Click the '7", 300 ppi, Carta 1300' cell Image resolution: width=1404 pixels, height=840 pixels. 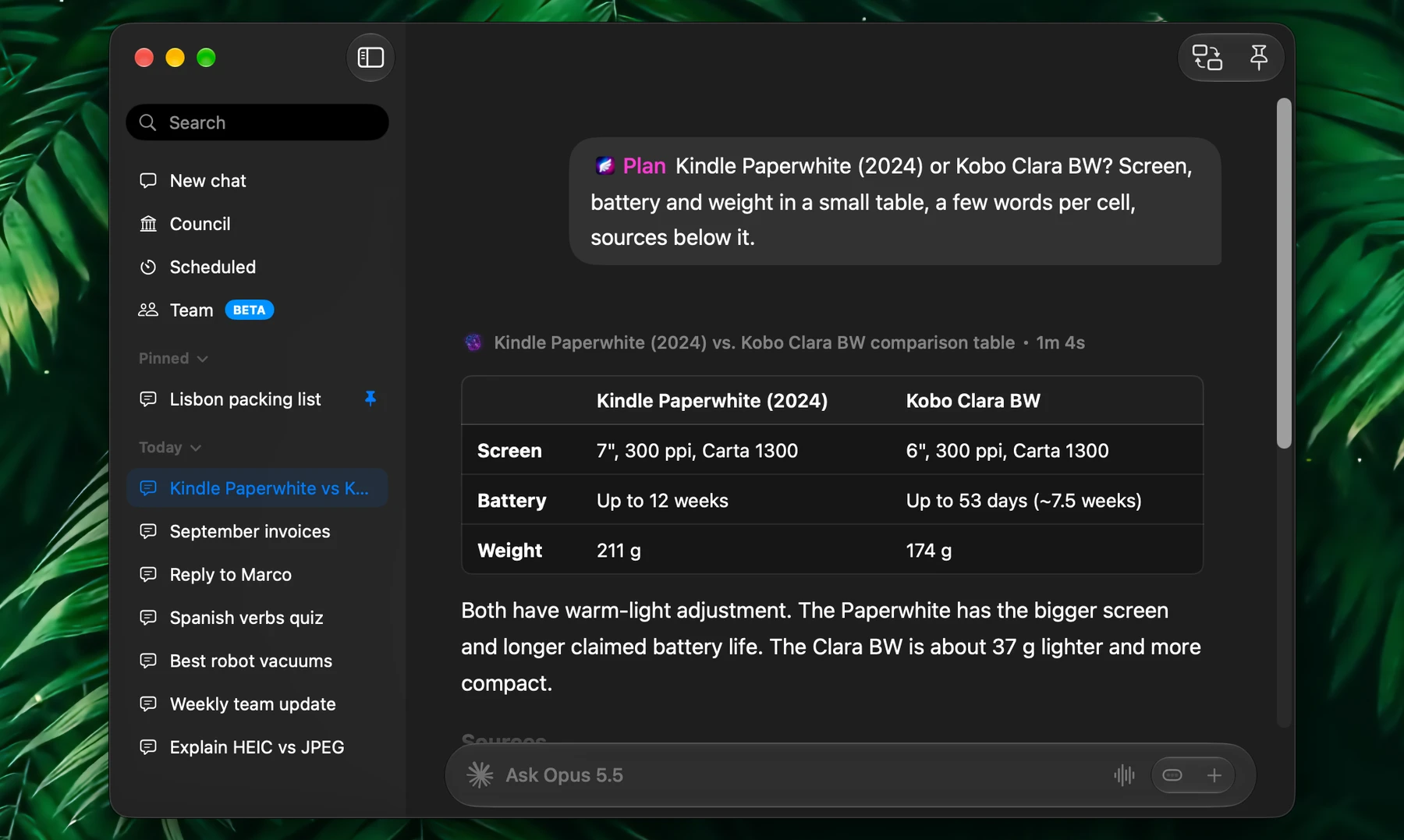[697, 451]
